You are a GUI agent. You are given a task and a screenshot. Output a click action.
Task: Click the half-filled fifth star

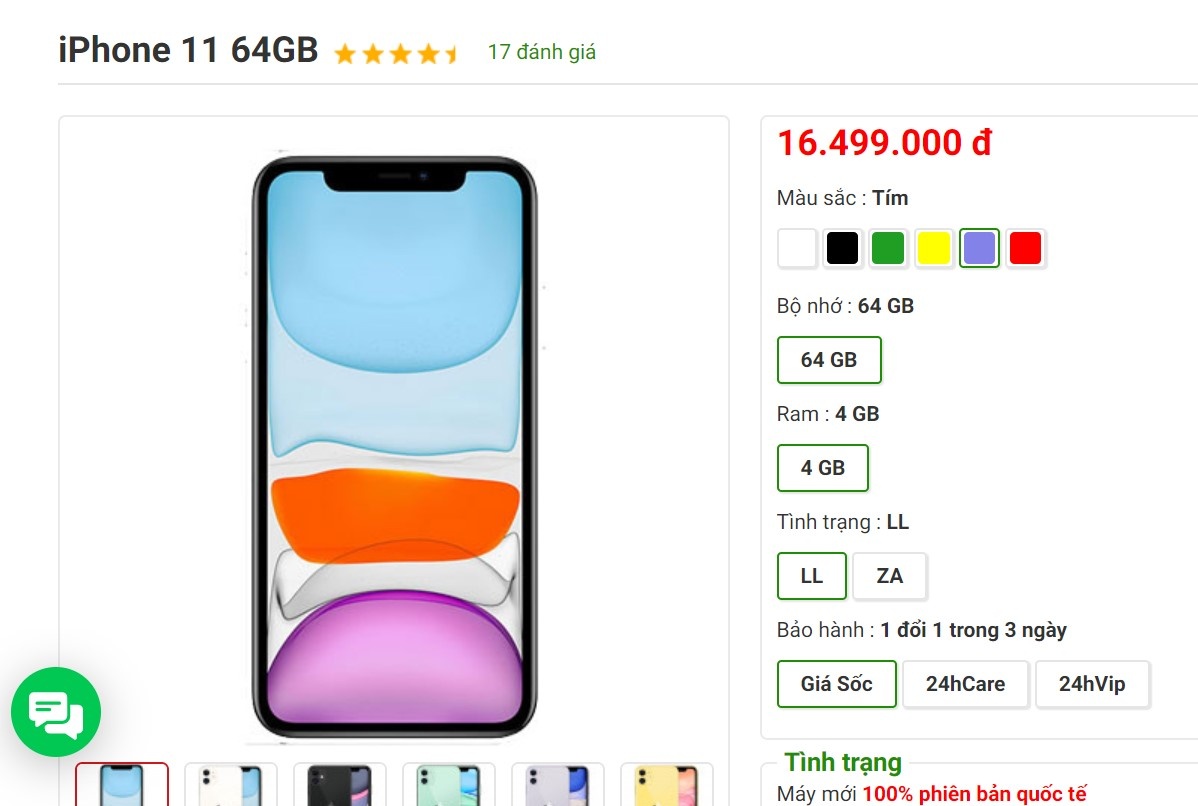click(x=449, y=52)
